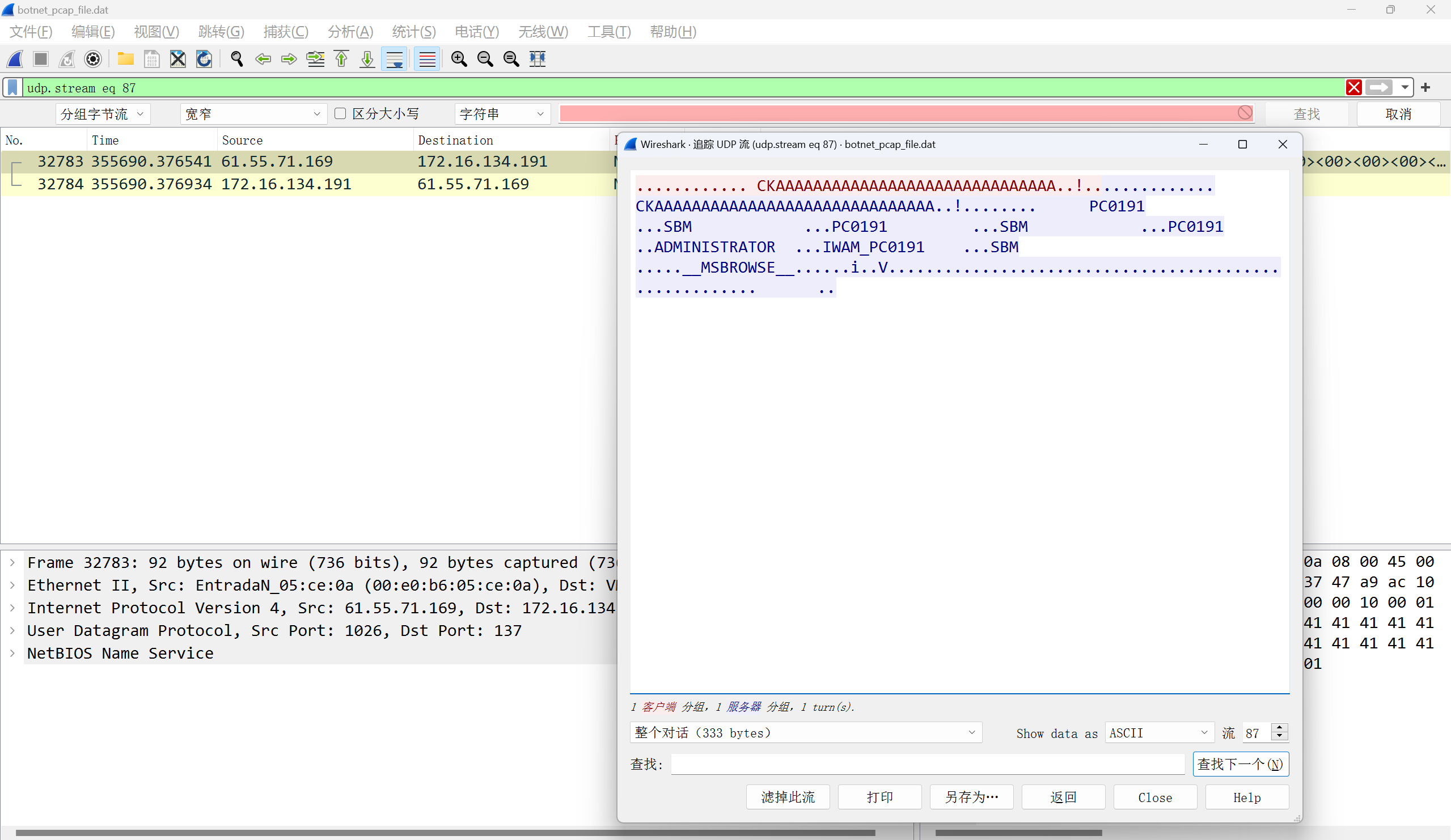This screenshot has height=840, width=1451.
Task: Open the 视图(V) menu
Action: click(x=156, y=32)
